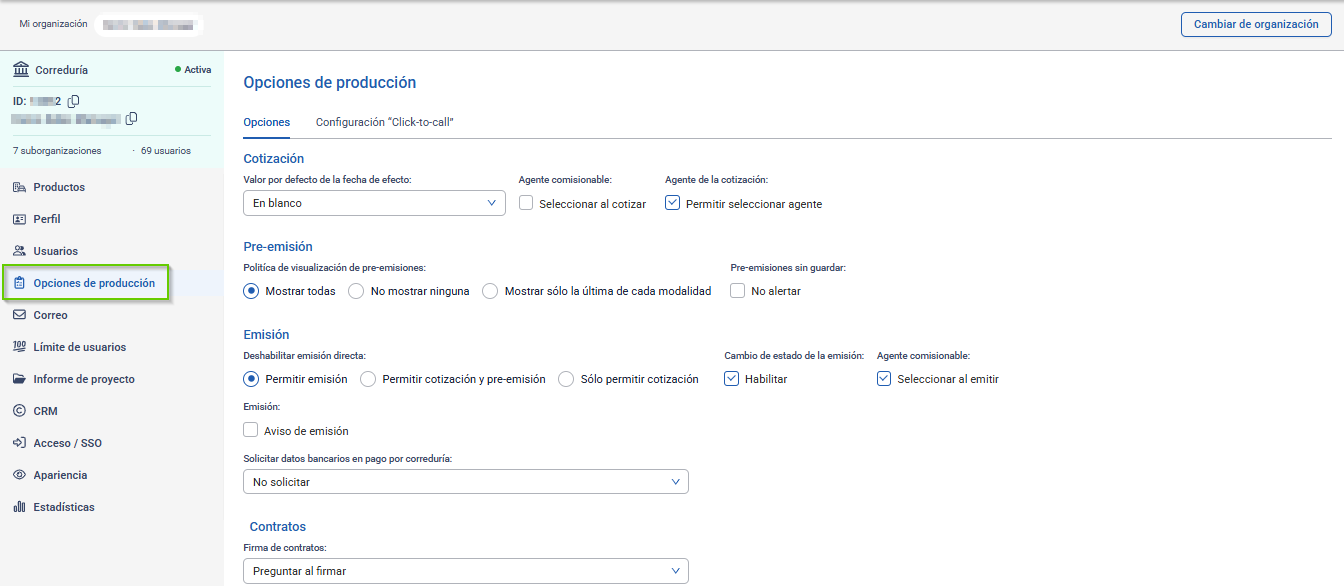
Task: Uncheck the Habilitar checkbox
Action: (732, 379)
